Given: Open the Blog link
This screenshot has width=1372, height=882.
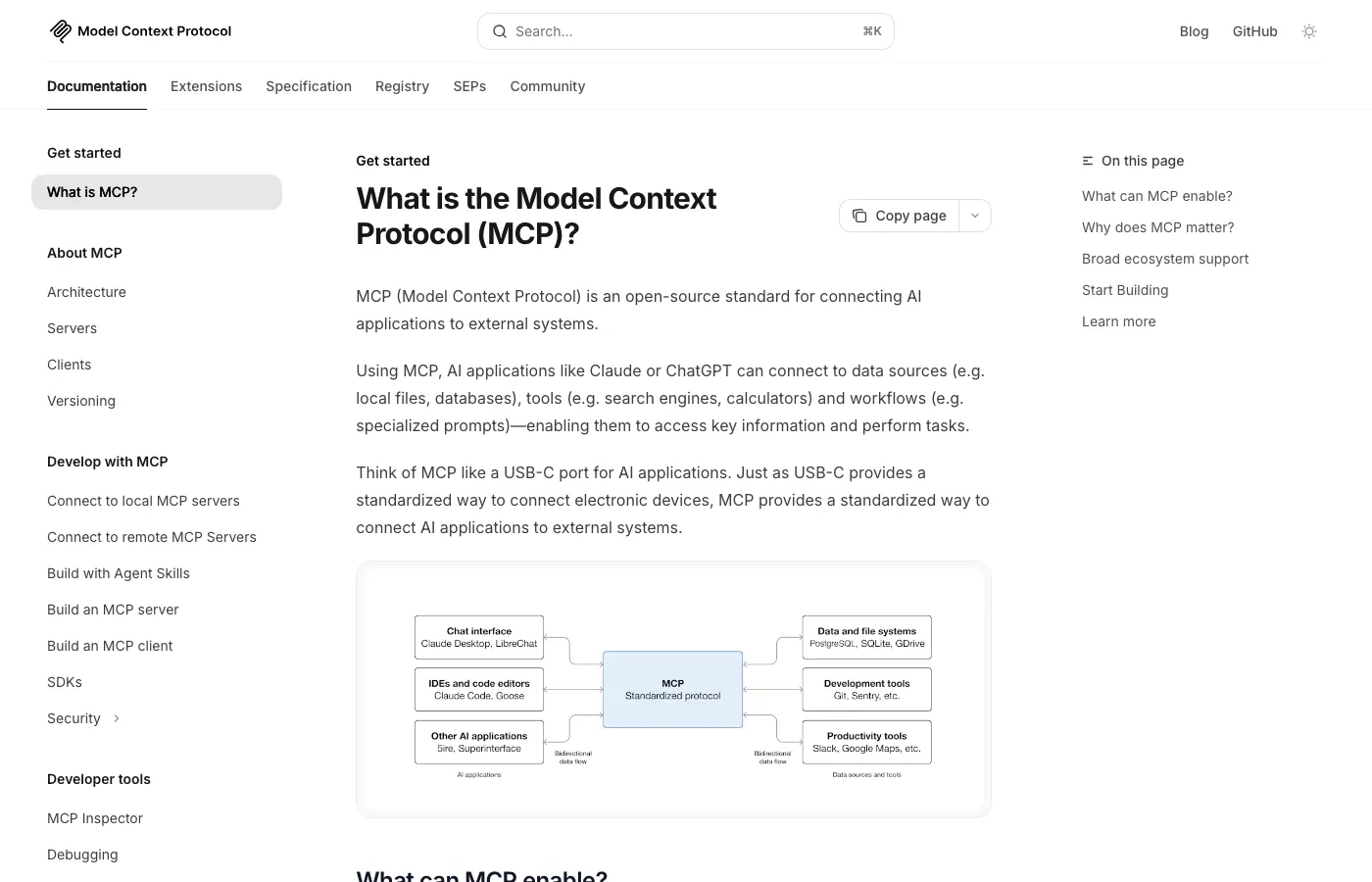Looking at the screenshot, I should point(1194,31).
